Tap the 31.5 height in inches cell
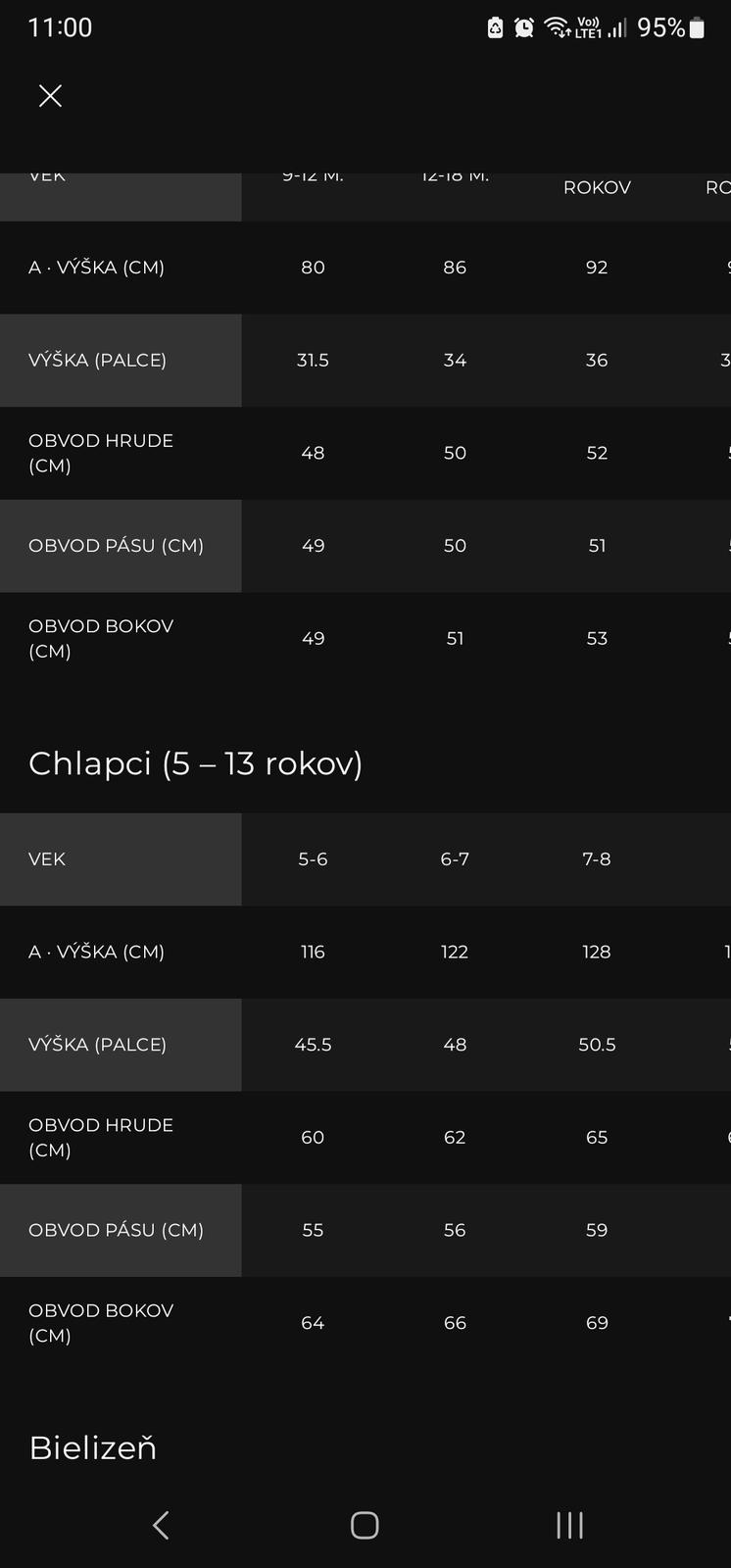 tap(313, 361)
